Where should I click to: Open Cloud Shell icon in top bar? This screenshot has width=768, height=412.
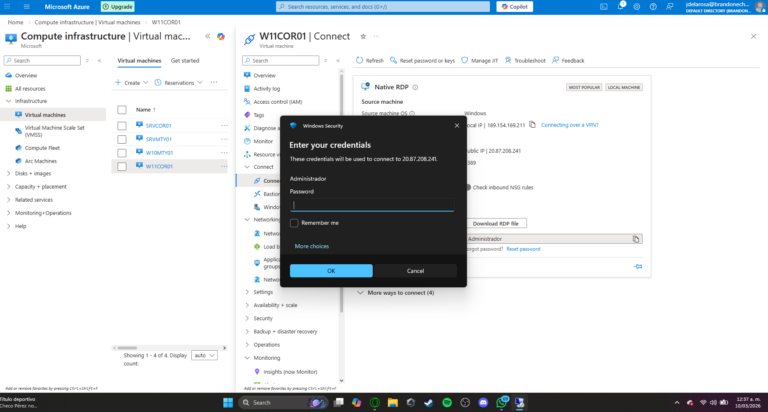[x=604, y=6]
